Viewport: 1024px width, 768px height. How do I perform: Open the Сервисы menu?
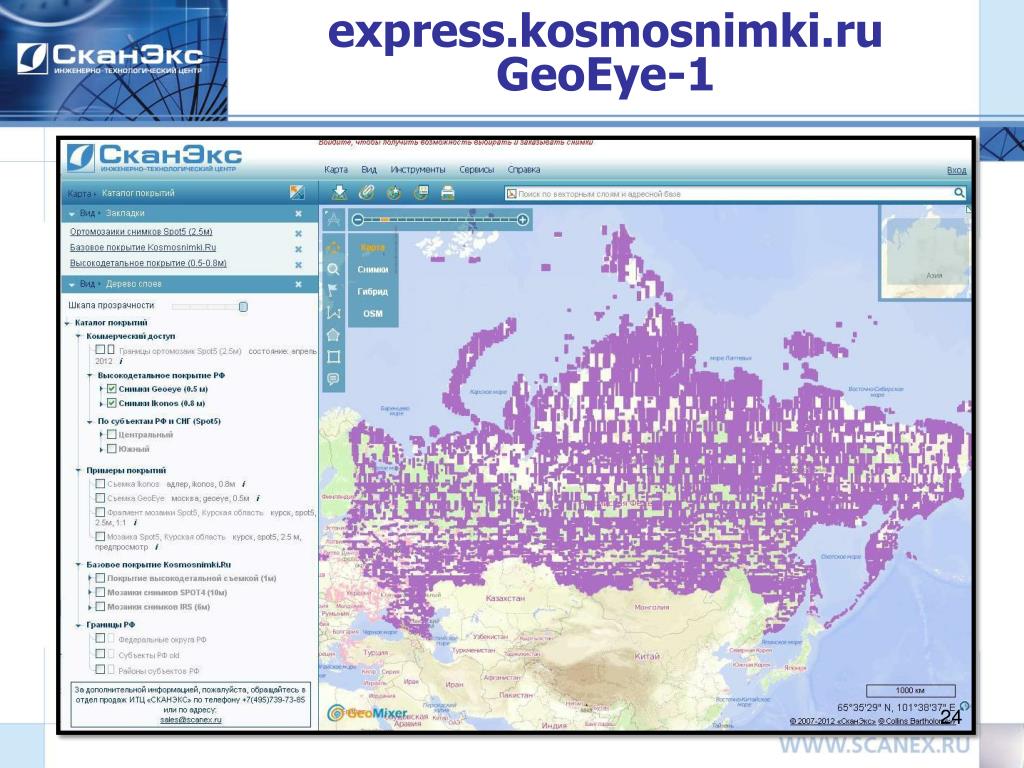tap(477, 170)
